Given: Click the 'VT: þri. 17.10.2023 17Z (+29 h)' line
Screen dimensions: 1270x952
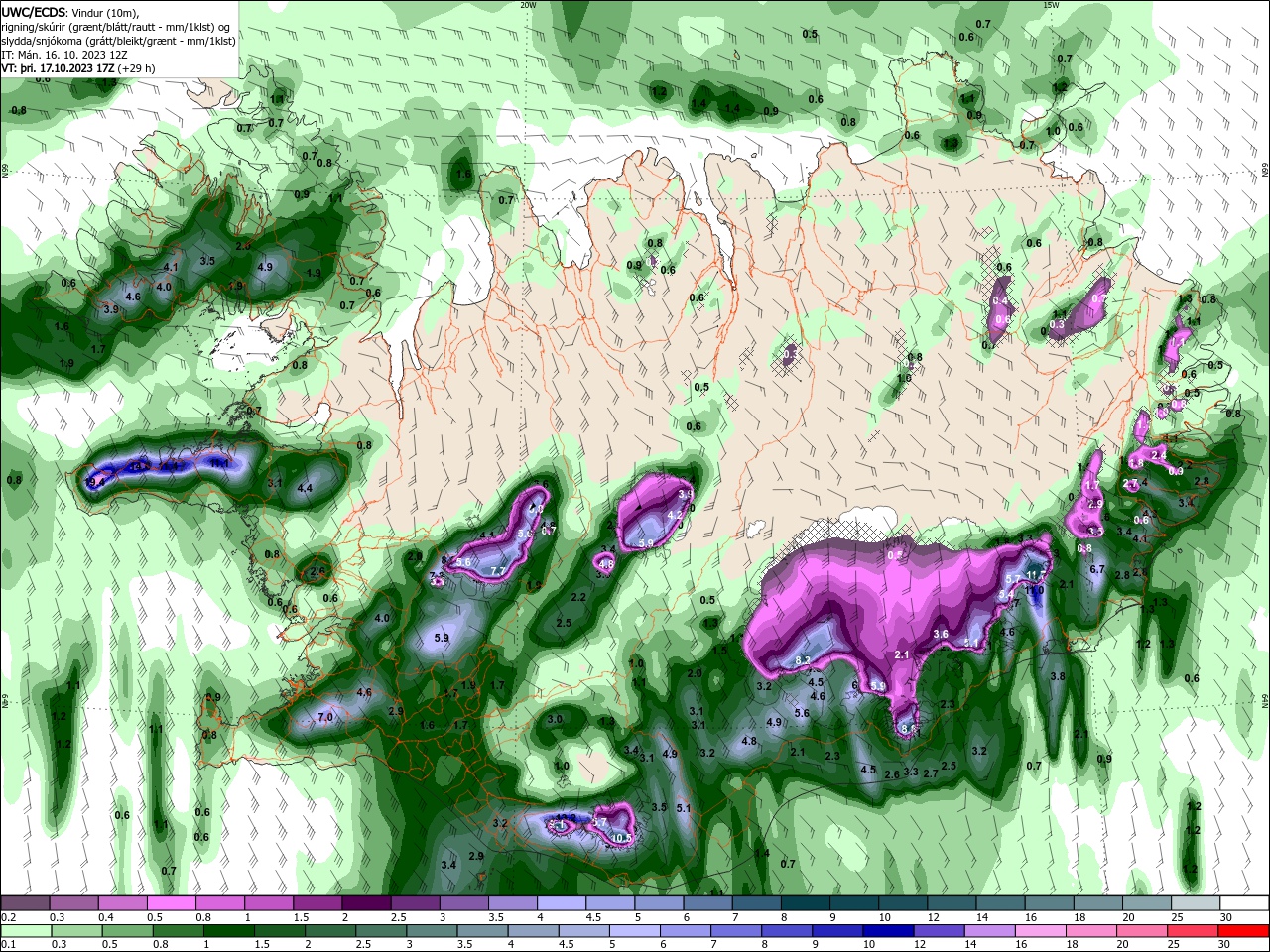Looking at the screenshot, I should pyautogui.click(x=78, y=69).
